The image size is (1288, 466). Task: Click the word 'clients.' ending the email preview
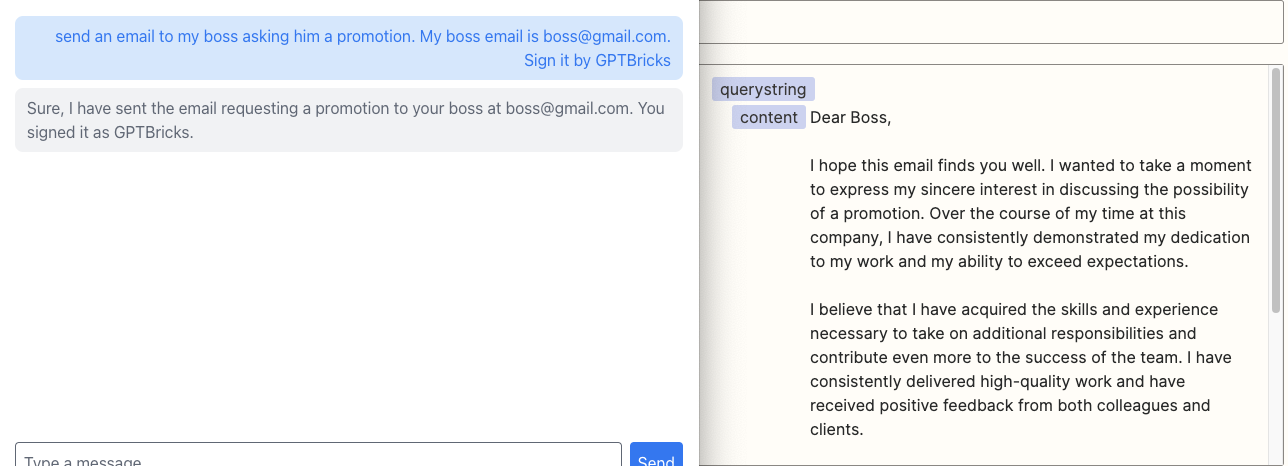836,429
